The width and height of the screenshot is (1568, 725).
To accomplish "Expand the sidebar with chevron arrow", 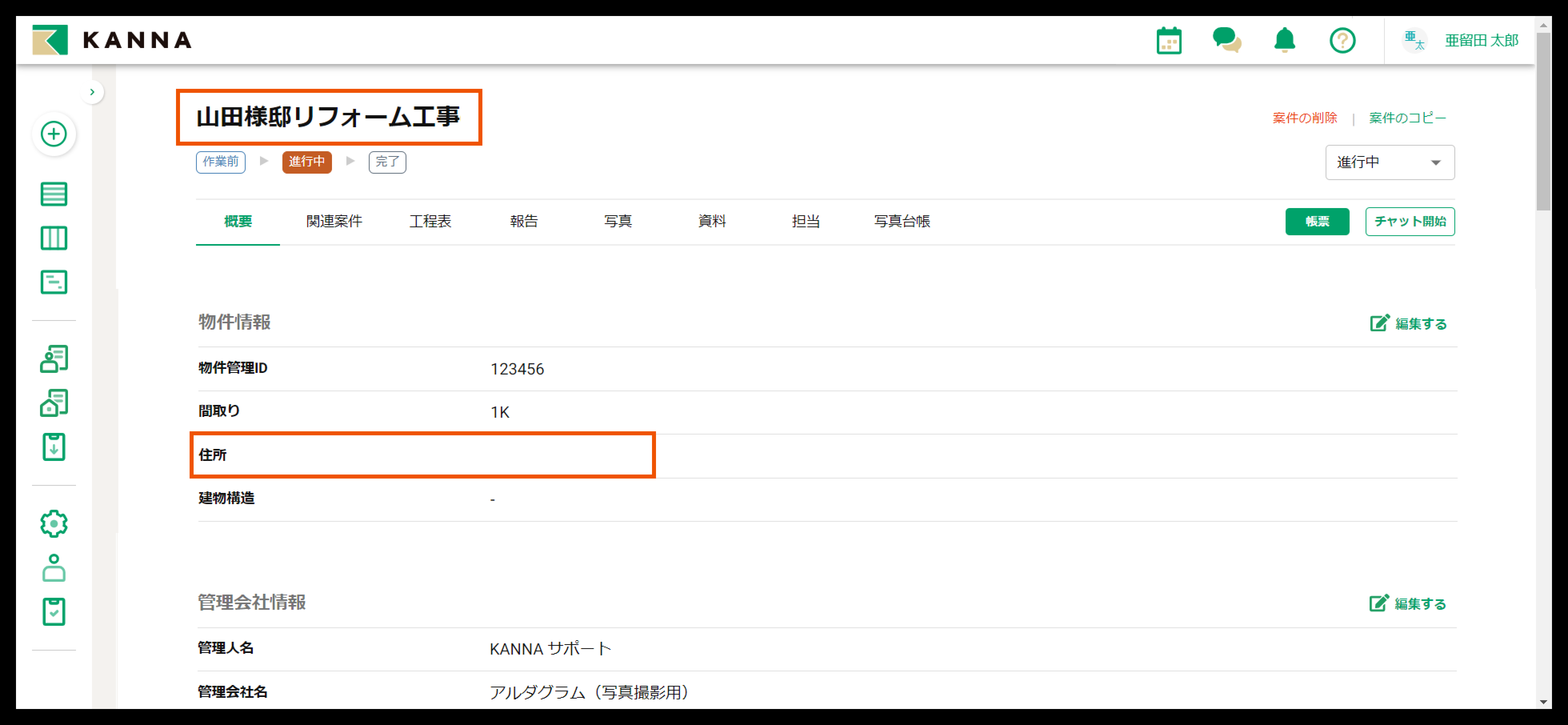I will pos(92,92).
